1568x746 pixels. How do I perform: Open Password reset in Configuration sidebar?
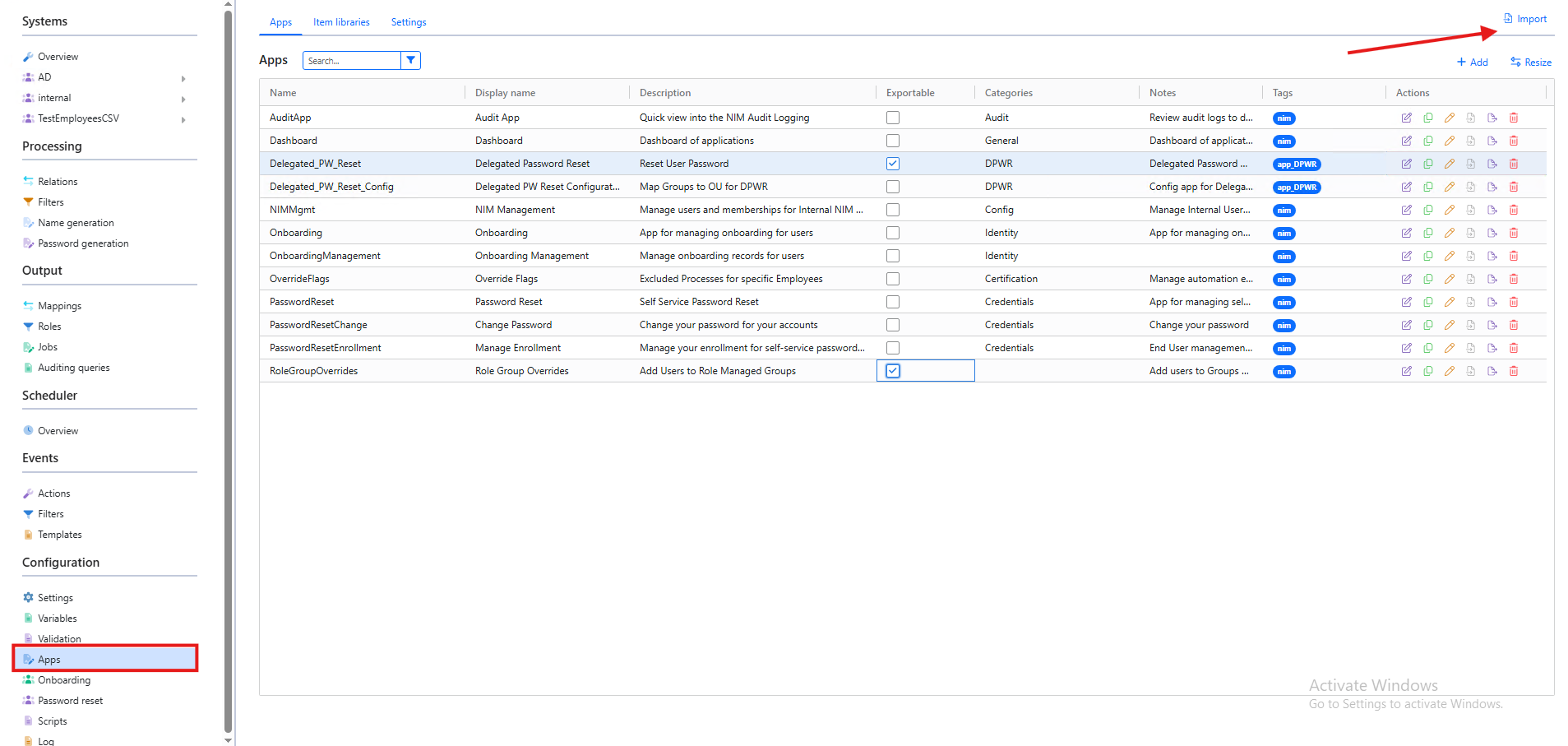pyautogui.click(x=70, y=701)
